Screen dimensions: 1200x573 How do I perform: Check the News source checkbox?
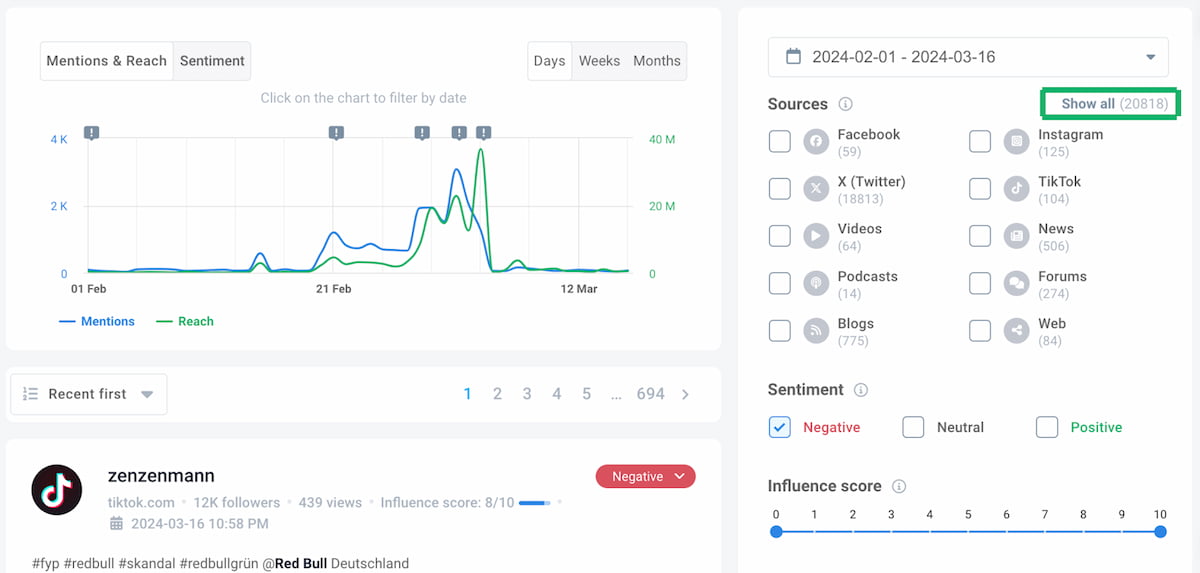980,236
